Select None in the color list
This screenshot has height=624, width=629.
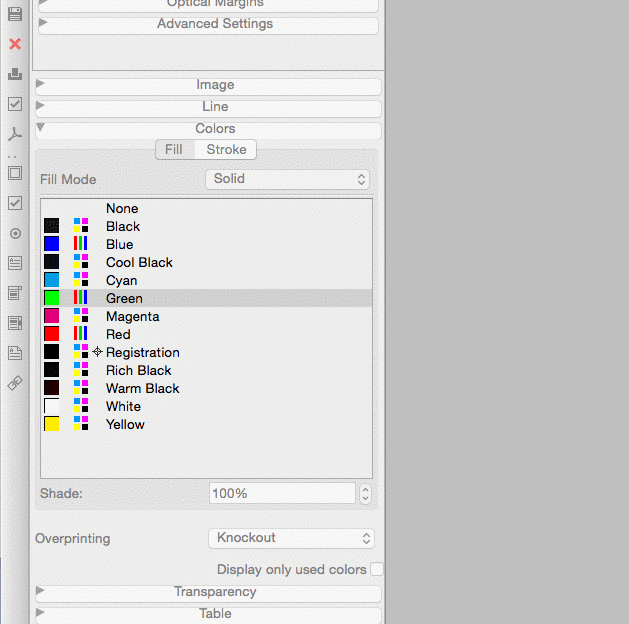pos(122,208)
